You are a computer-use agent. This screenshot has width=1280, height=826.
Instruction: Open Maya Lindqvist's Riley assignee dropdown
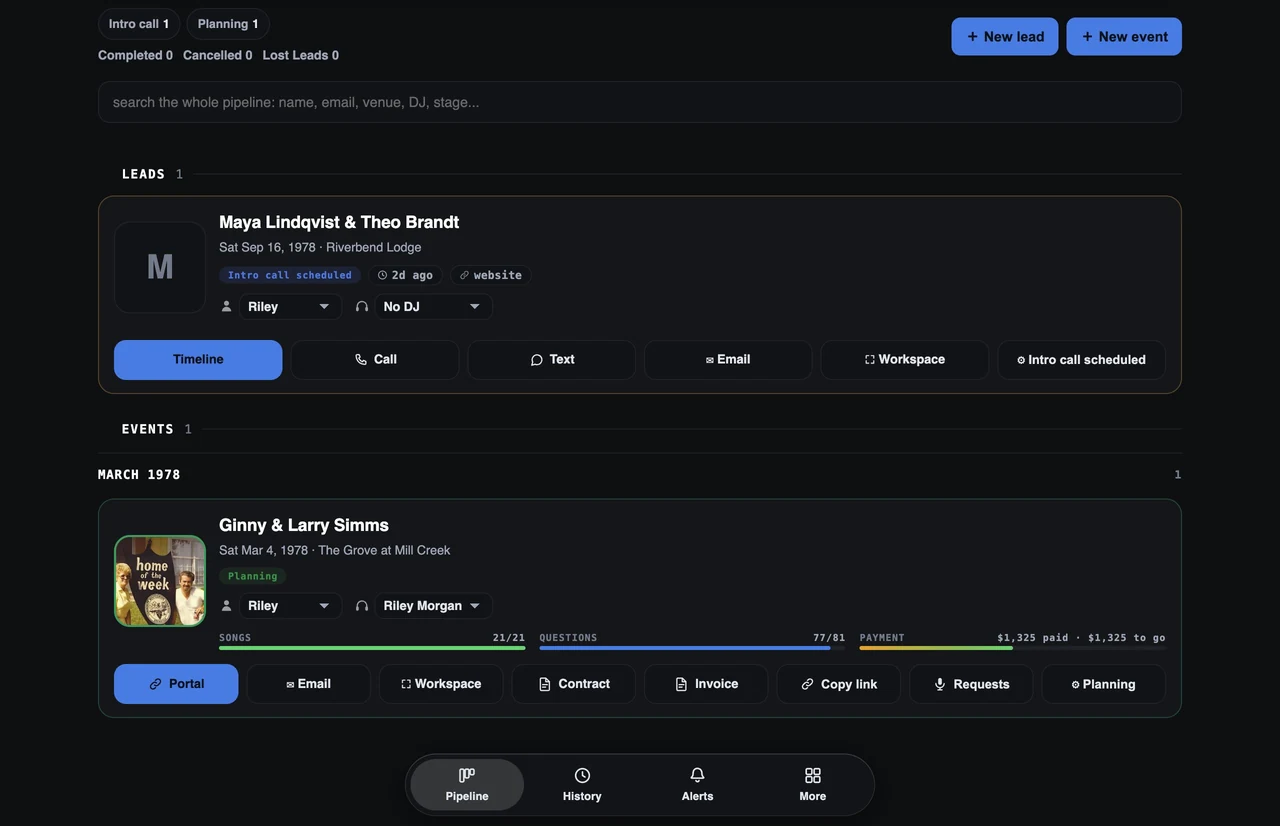(289, 306)
